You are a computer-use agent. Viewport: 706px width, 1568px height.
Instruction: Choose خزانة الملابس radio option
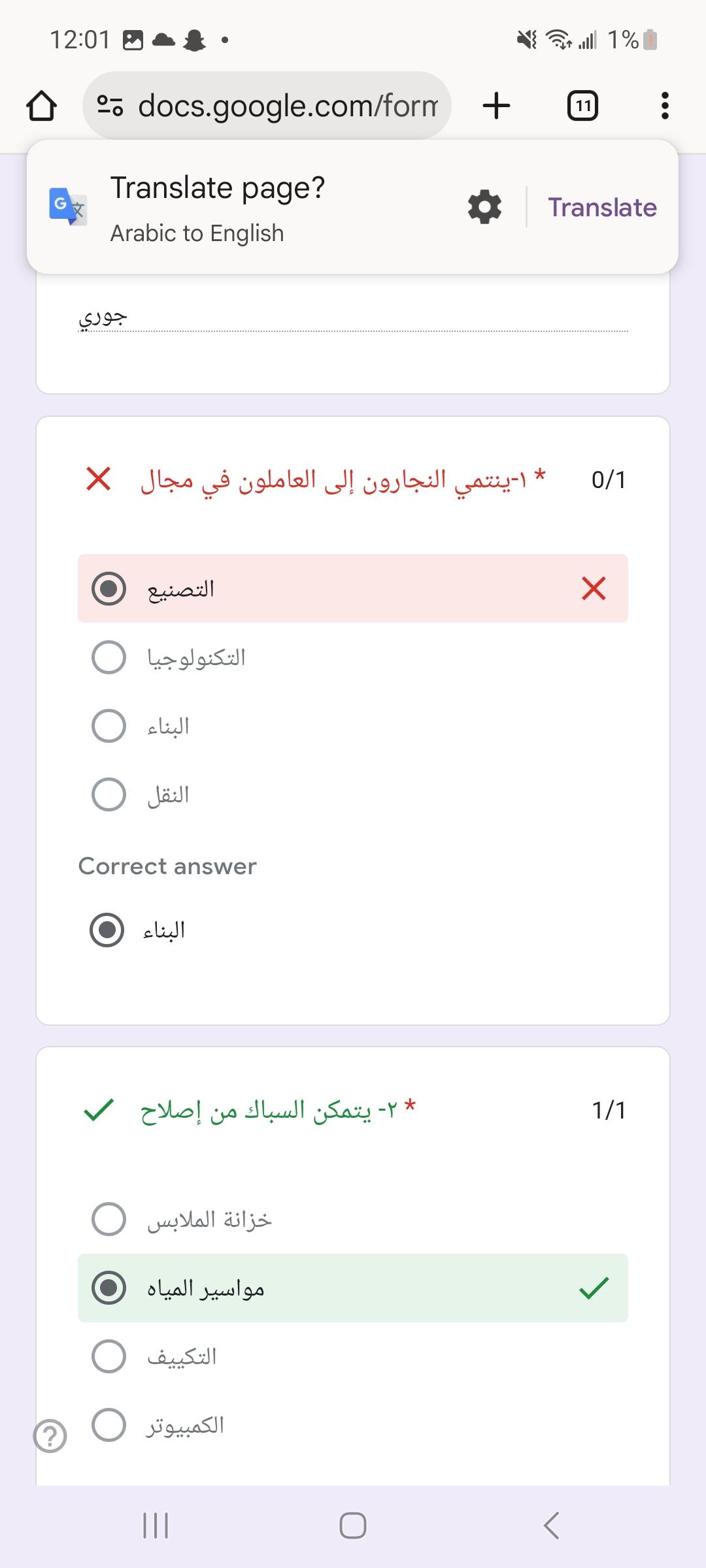tap(109, 1219)
